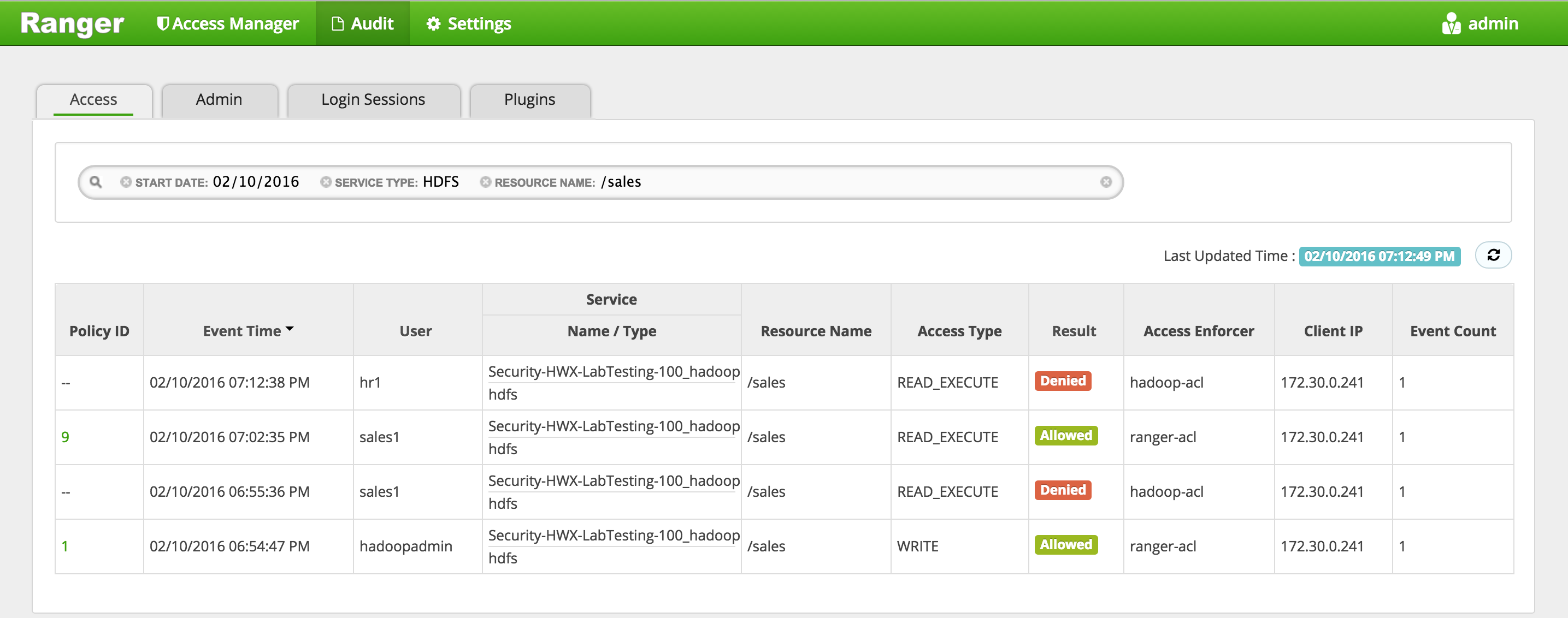Image resolution: width=1568 pixels, height=618 pixels.
Task: Select the Access tab
Action: (93, 100)
